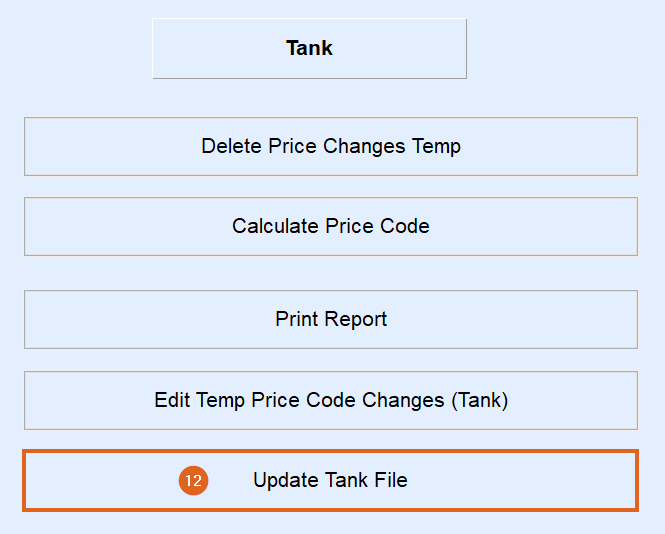Edit the temporary tank price code changes
The width and height of the screenshot is (665, 534).
(x=330, y=400)
